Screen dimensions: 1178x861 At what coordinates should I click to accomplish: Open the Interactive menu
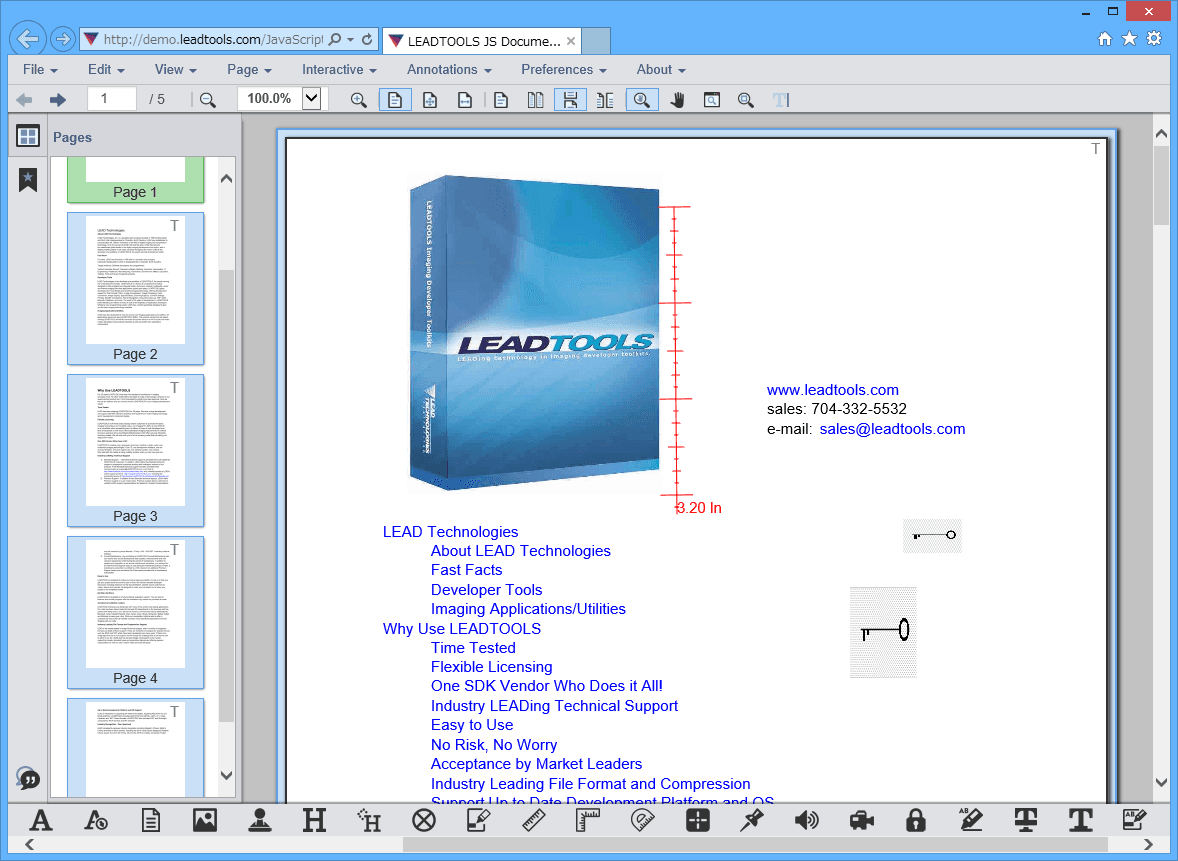[339, 69]
